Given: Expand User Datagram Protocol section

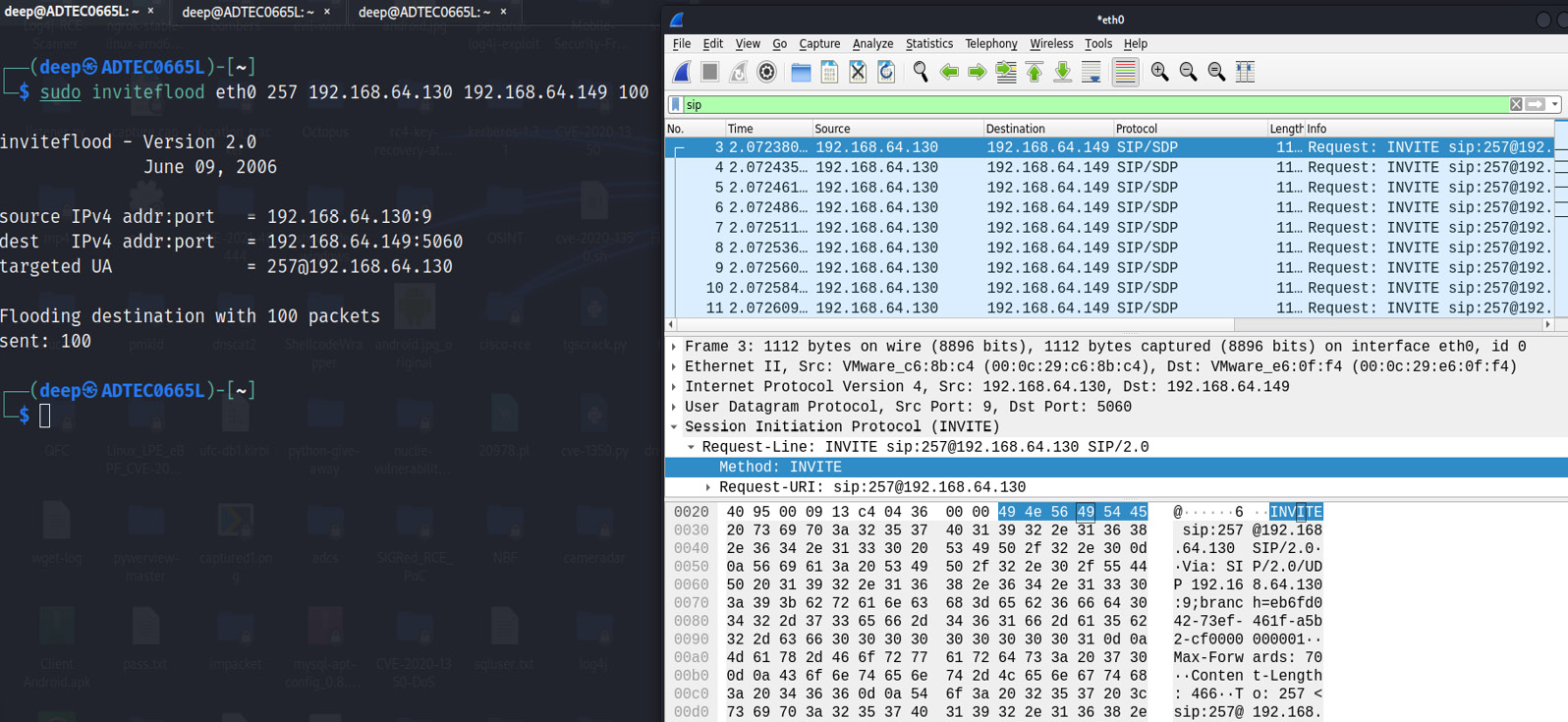Looking at the screenshot, I should click(674, 407).
